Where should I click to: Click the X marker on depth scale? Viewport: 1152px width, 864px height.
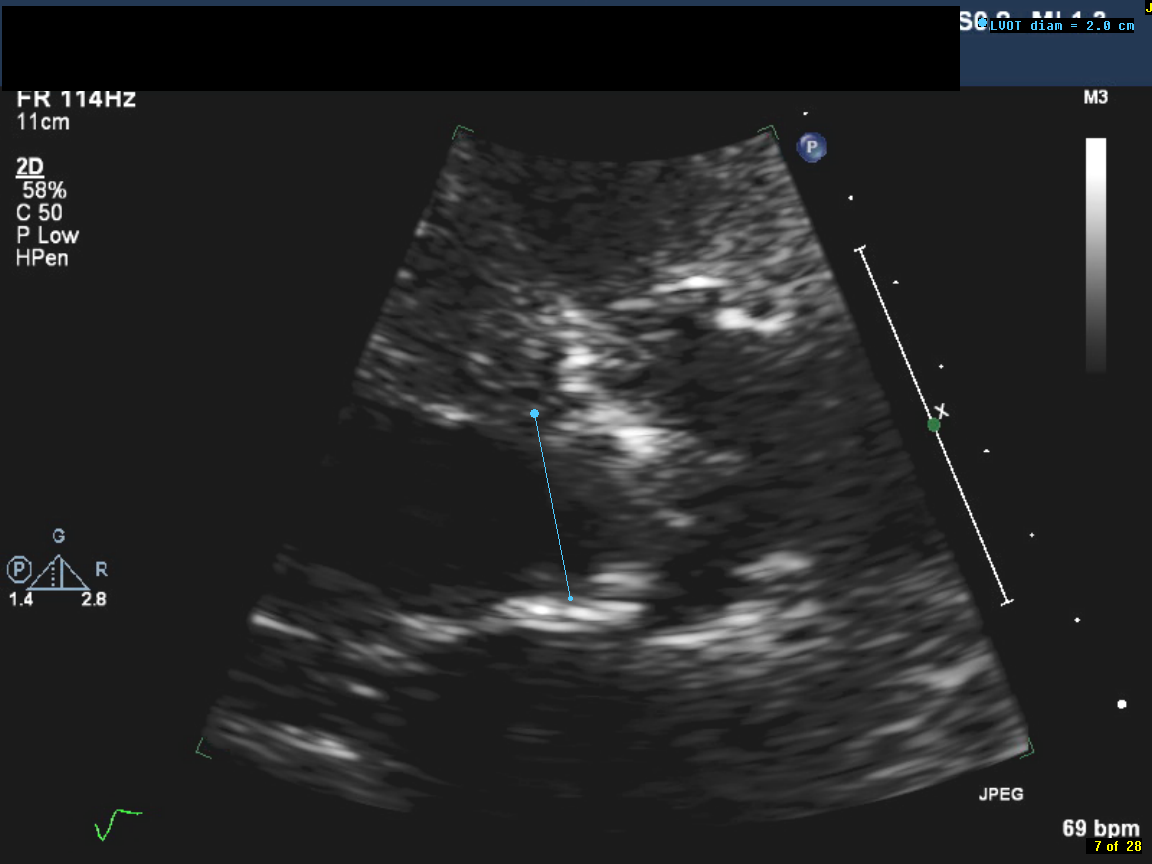[x=941, y=411]
